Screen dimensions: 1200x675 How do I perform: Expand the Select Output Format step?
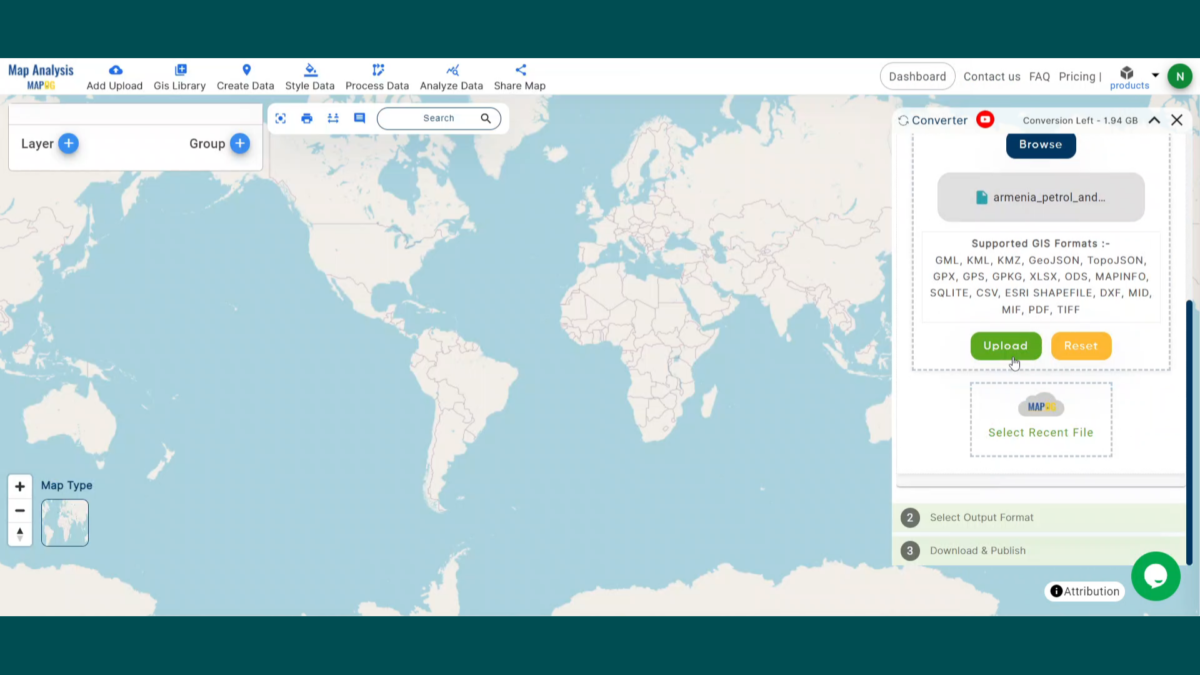click(1040, 517)
